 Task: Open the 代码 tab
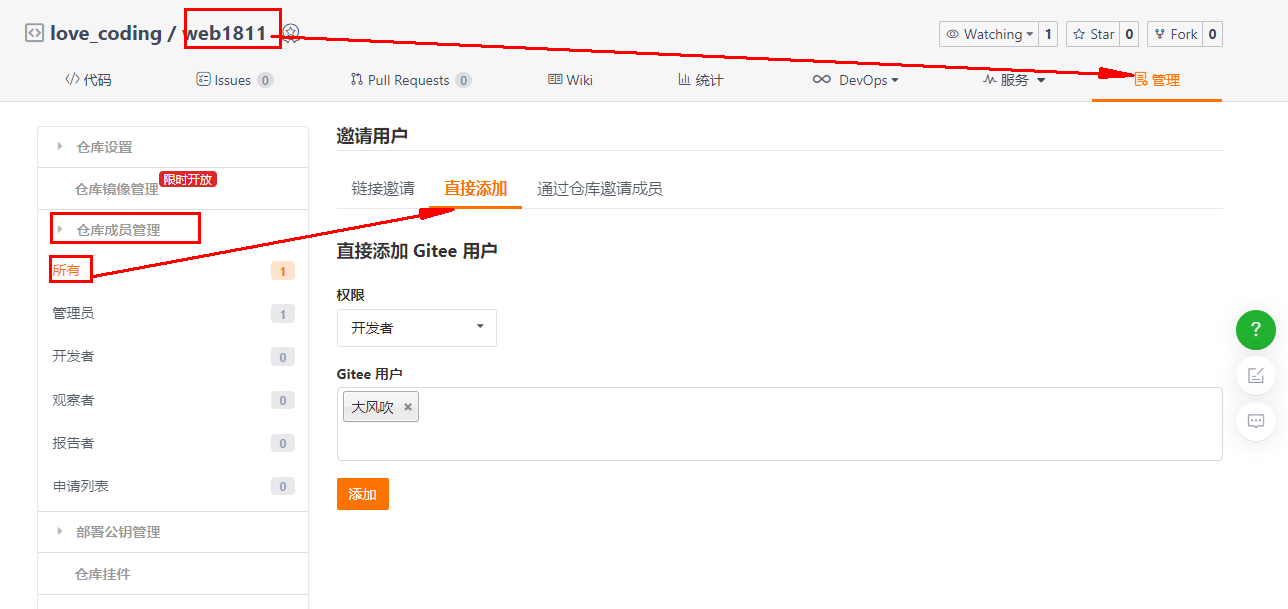(x=88, y=80)
